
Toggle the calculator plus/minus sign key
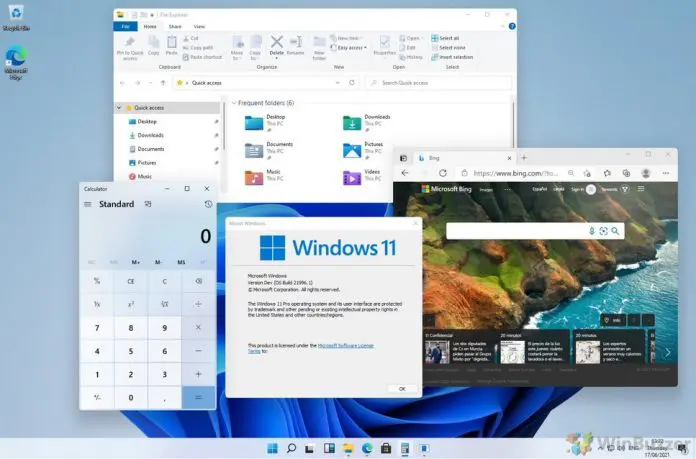pyautogui.click(x=96, y=397)
